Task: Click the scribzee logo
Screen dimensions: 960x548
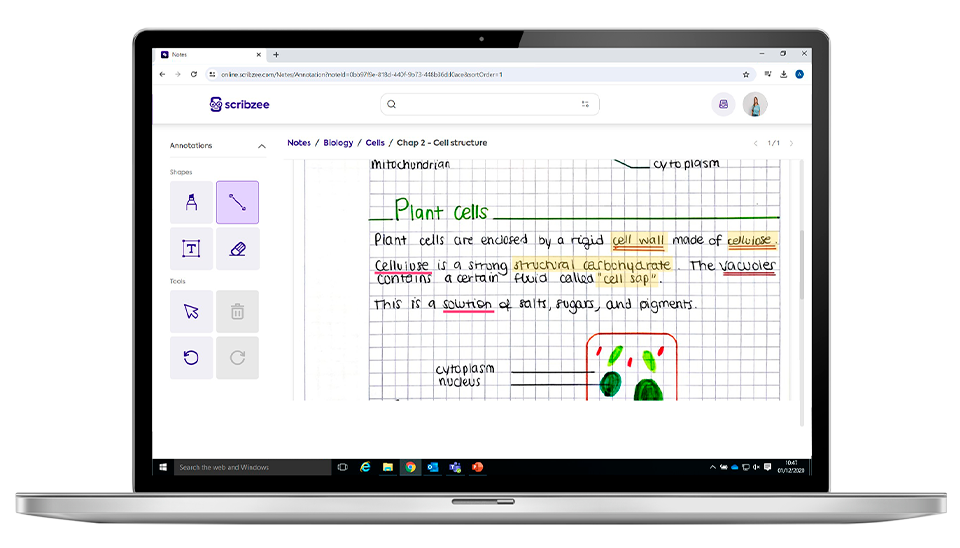Action: [x=239, y=104]
